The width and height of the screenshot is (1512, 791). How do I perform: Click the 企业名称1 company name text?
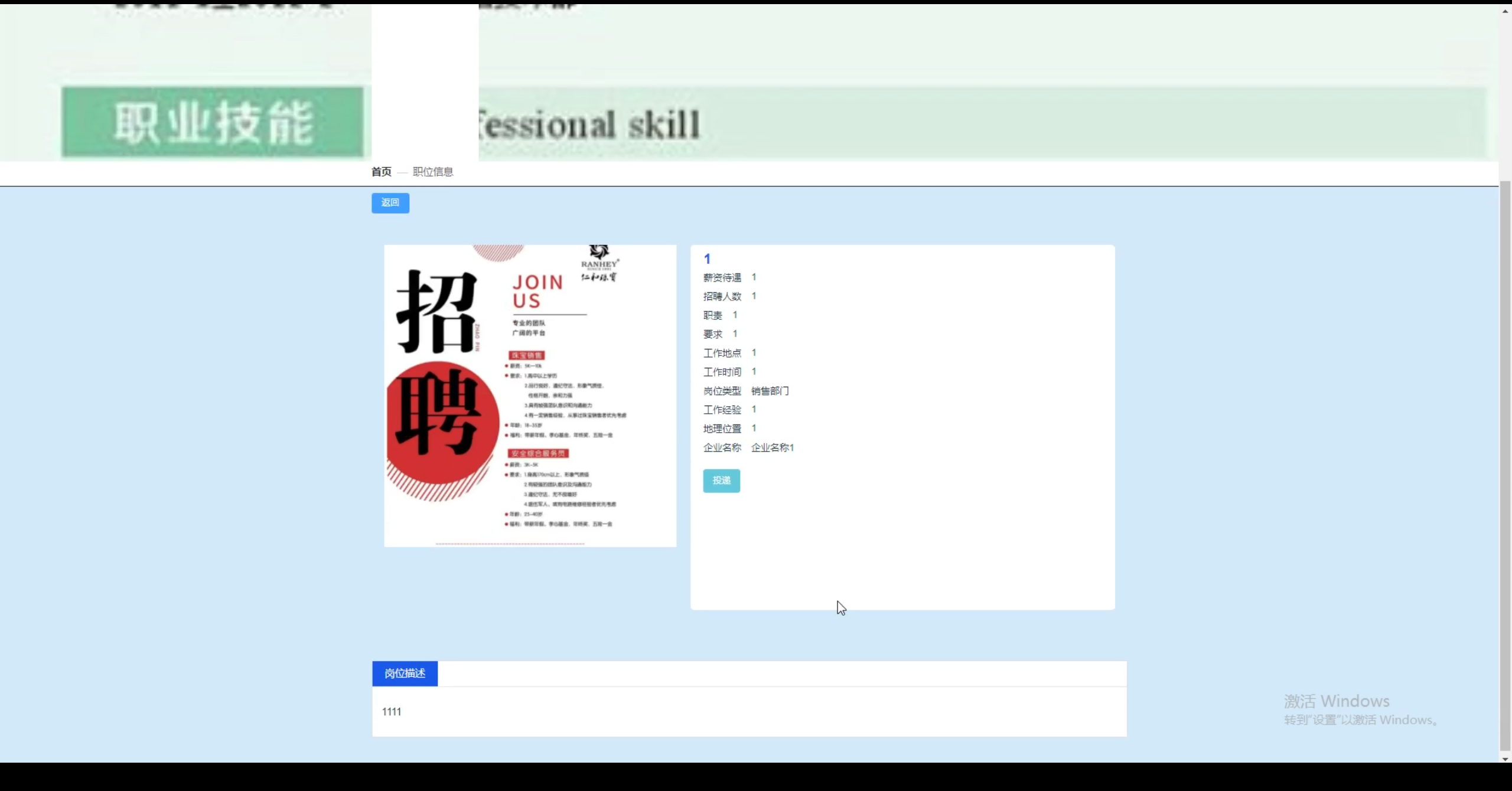773,447
